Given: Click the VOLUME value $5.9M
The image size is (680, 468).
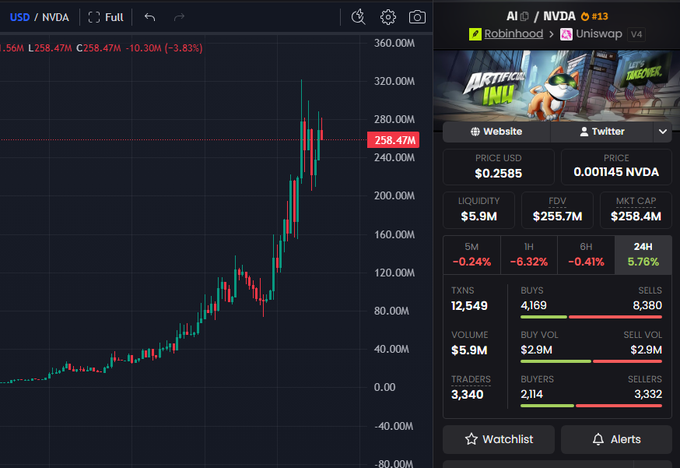Looking at the screenshot, I should pyautogui.click(x=469, y=350).
